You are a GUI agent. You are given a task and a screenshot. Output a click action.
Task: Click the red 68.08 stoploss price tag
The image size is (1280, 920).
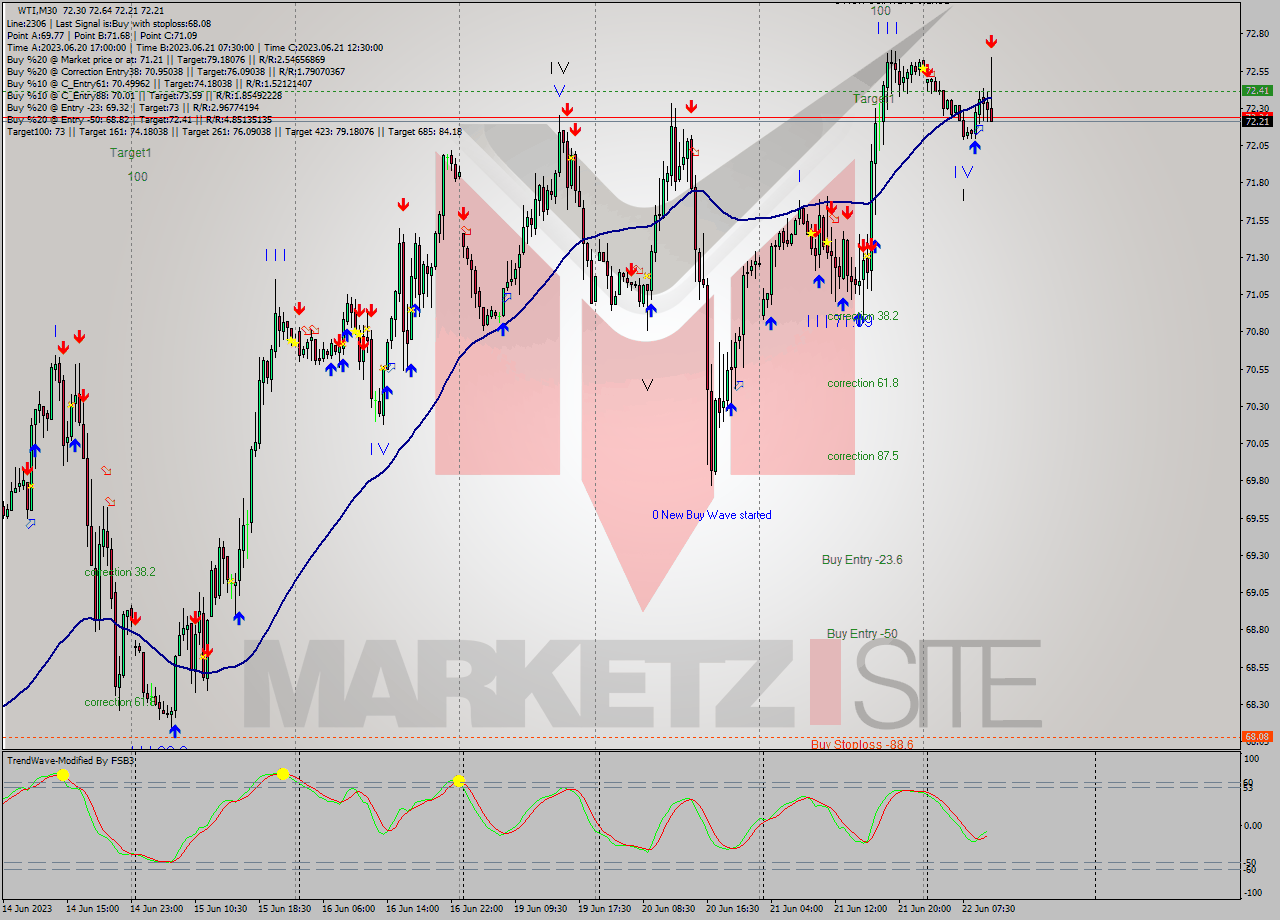[x=1257, y=736]
